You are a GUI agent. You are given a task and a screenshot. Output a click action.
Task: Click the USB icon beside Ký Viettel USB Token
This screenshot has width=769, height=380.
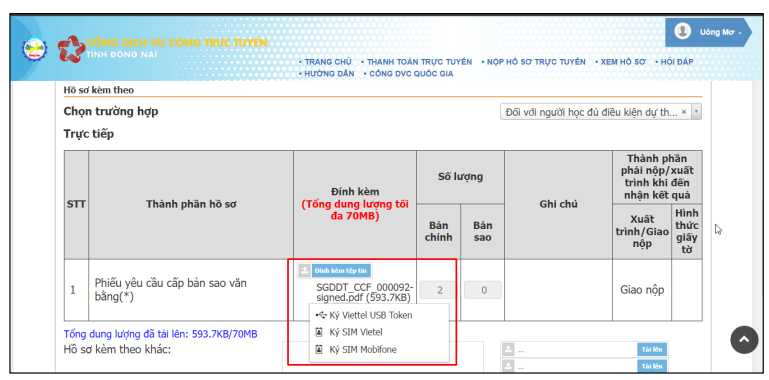(x=321, y=315)
